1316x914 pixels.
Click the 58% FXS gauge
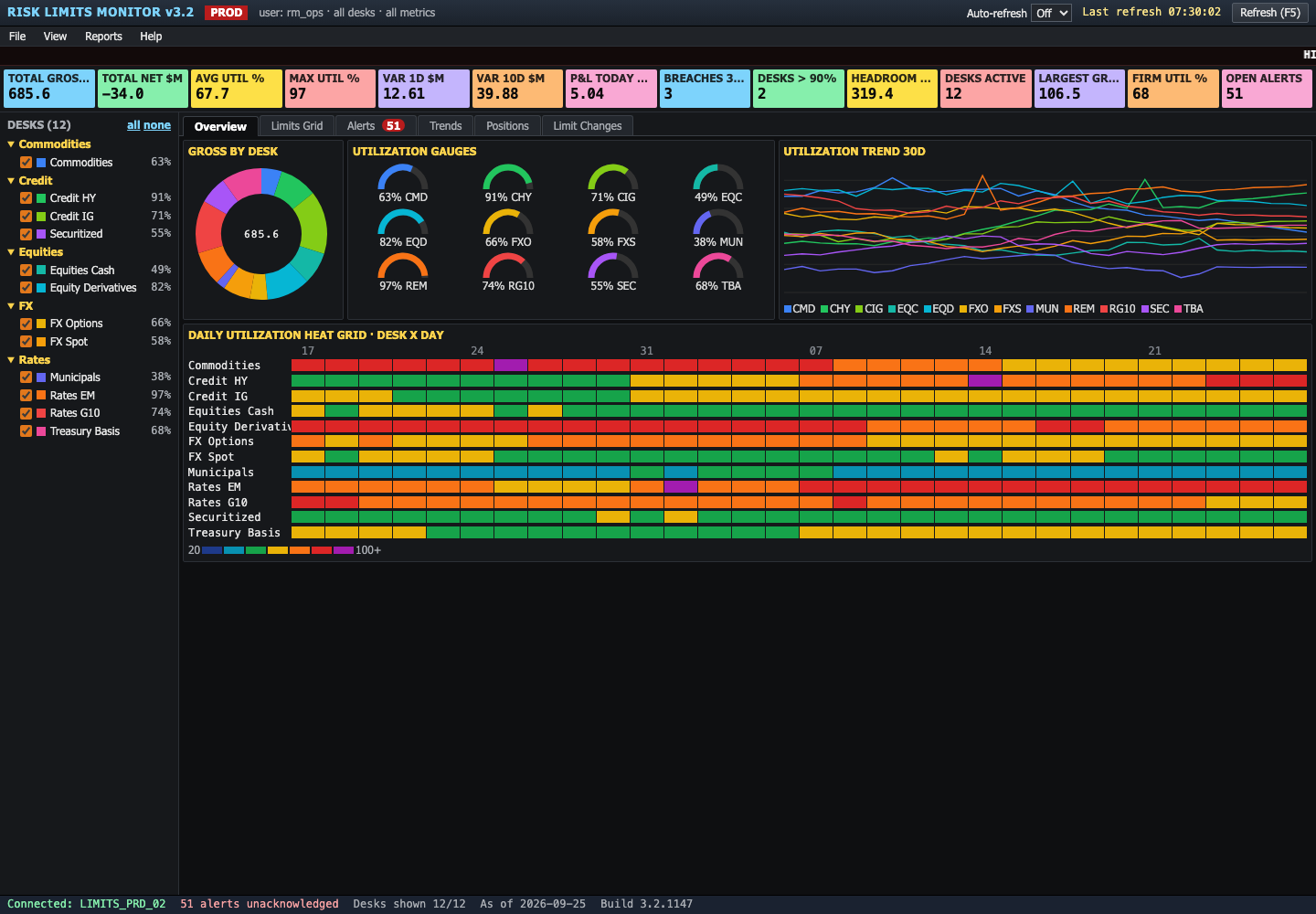613,228
